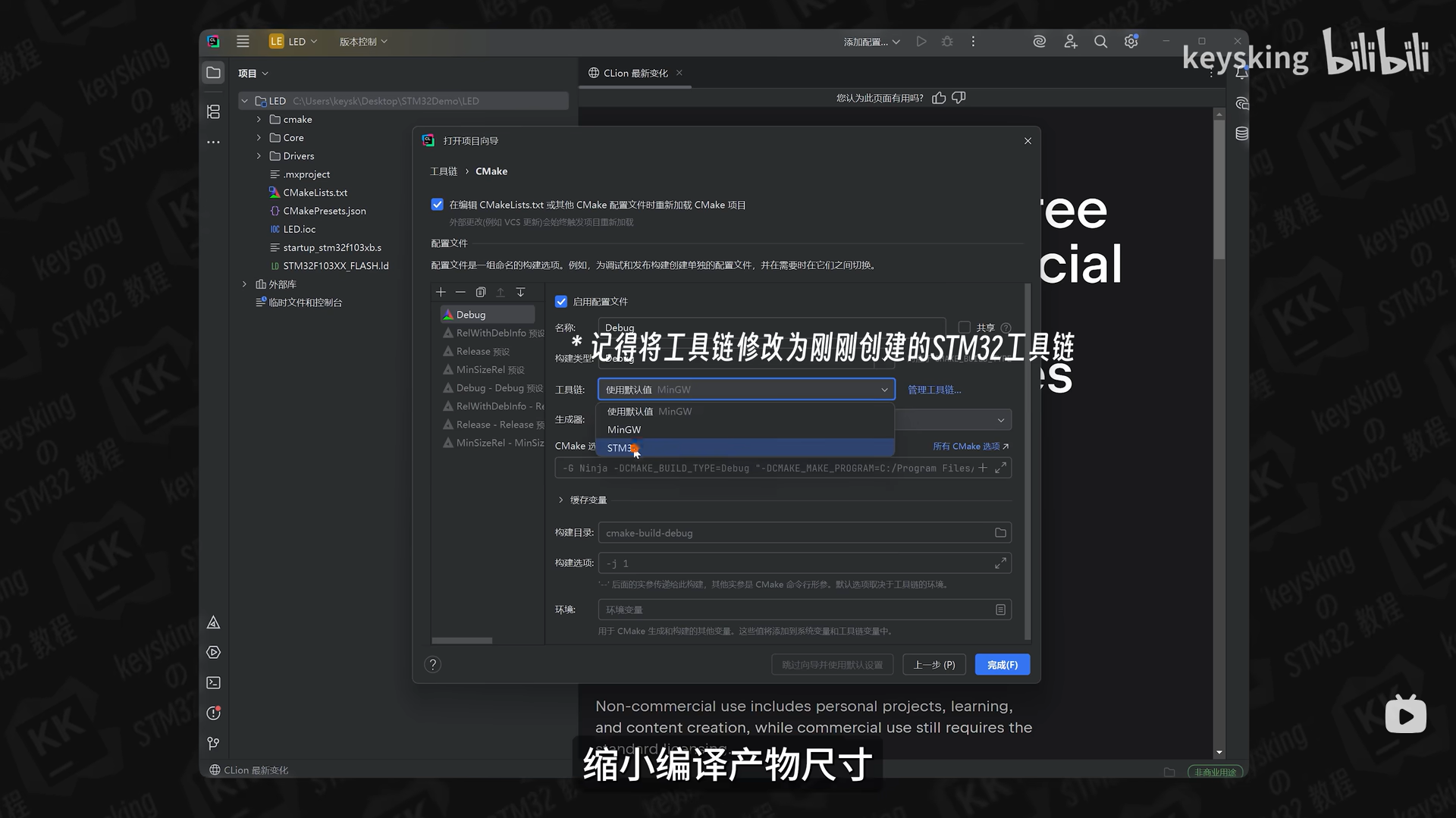This screenshot has width=1456, height=818.
Task: Click toolchain breadcrumb in wizard
Action: pos(444,171)
